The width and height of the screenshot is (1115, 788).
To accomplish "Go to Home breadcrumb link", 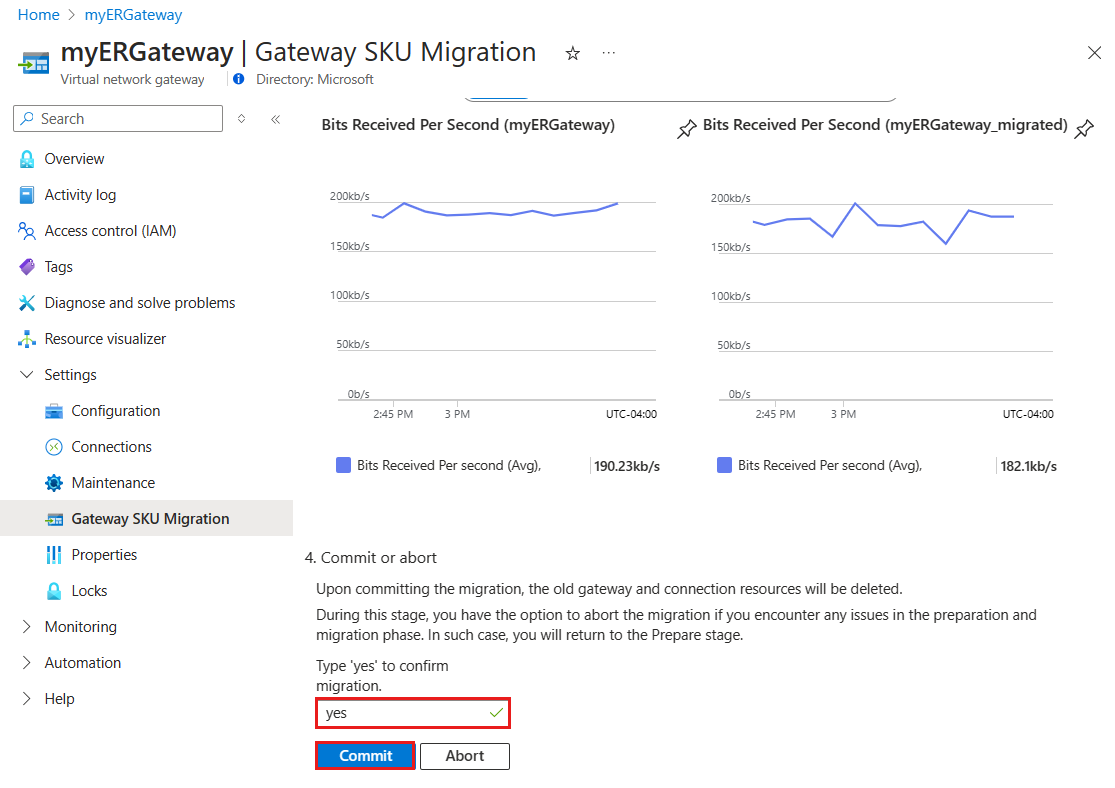I will [39, 15].
